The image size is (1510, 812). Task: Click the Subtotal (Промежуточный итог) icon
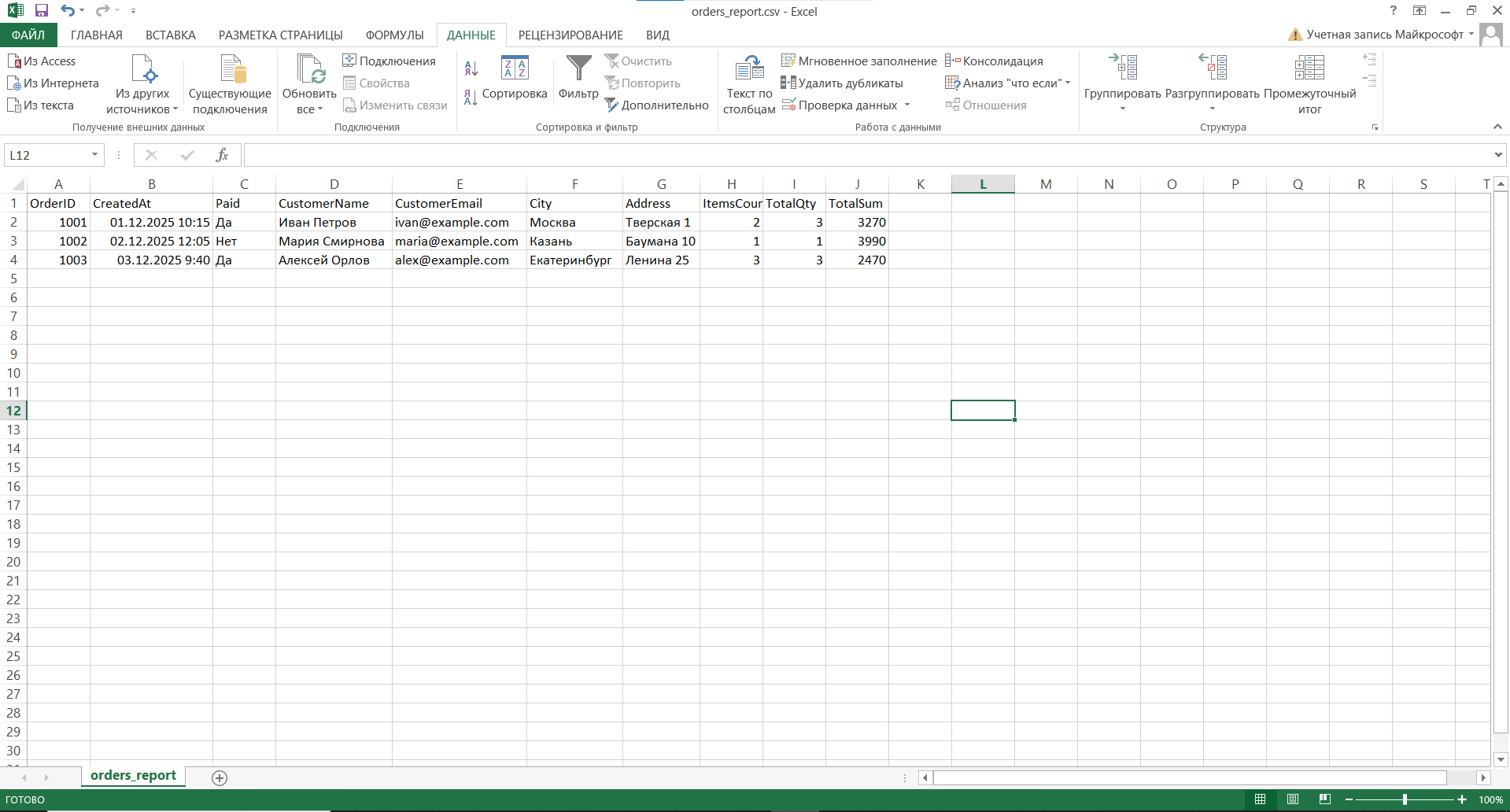[x=1310, y=68]
